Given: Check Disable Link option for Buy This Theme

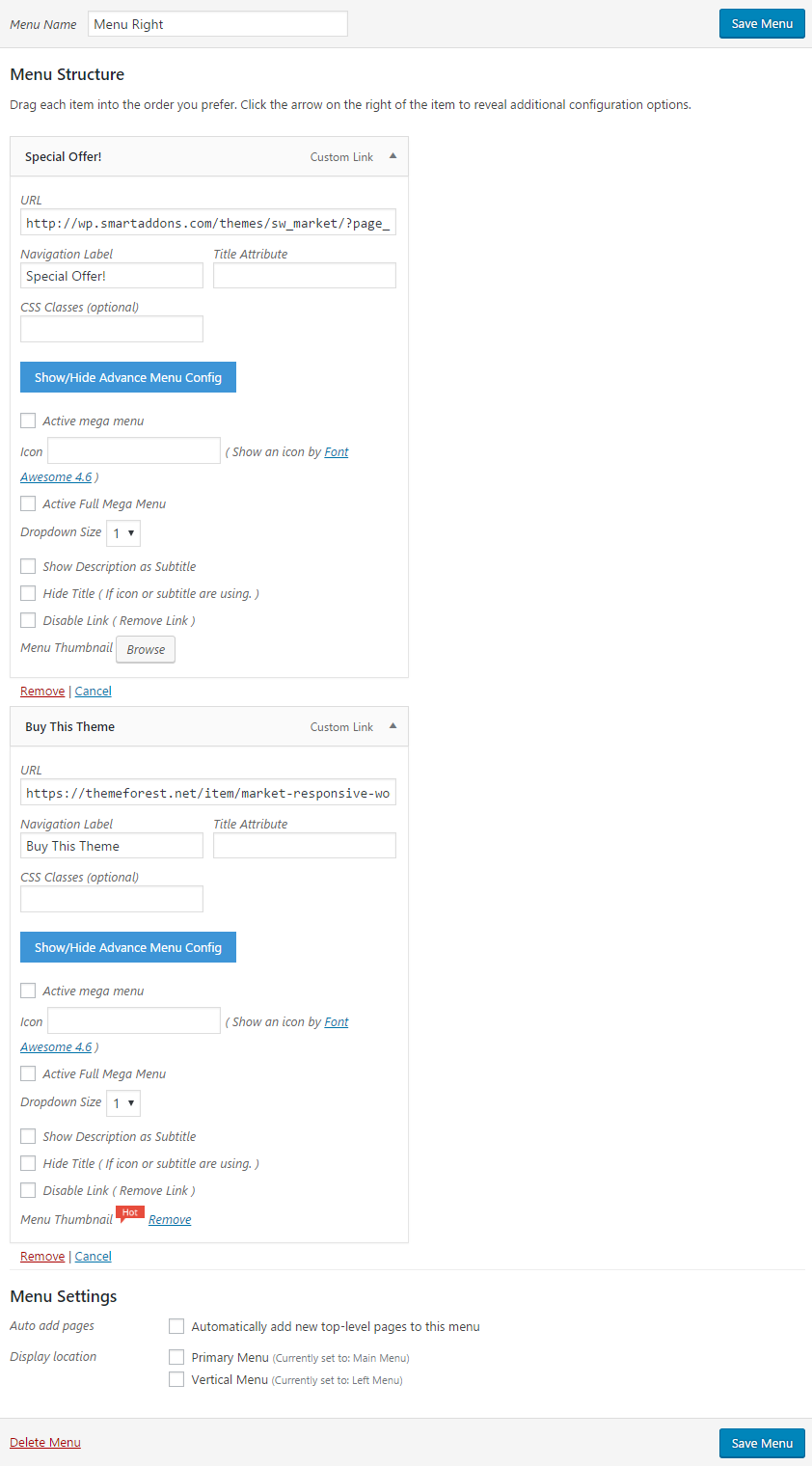Looking at the screenshot, I should 28,1190.
